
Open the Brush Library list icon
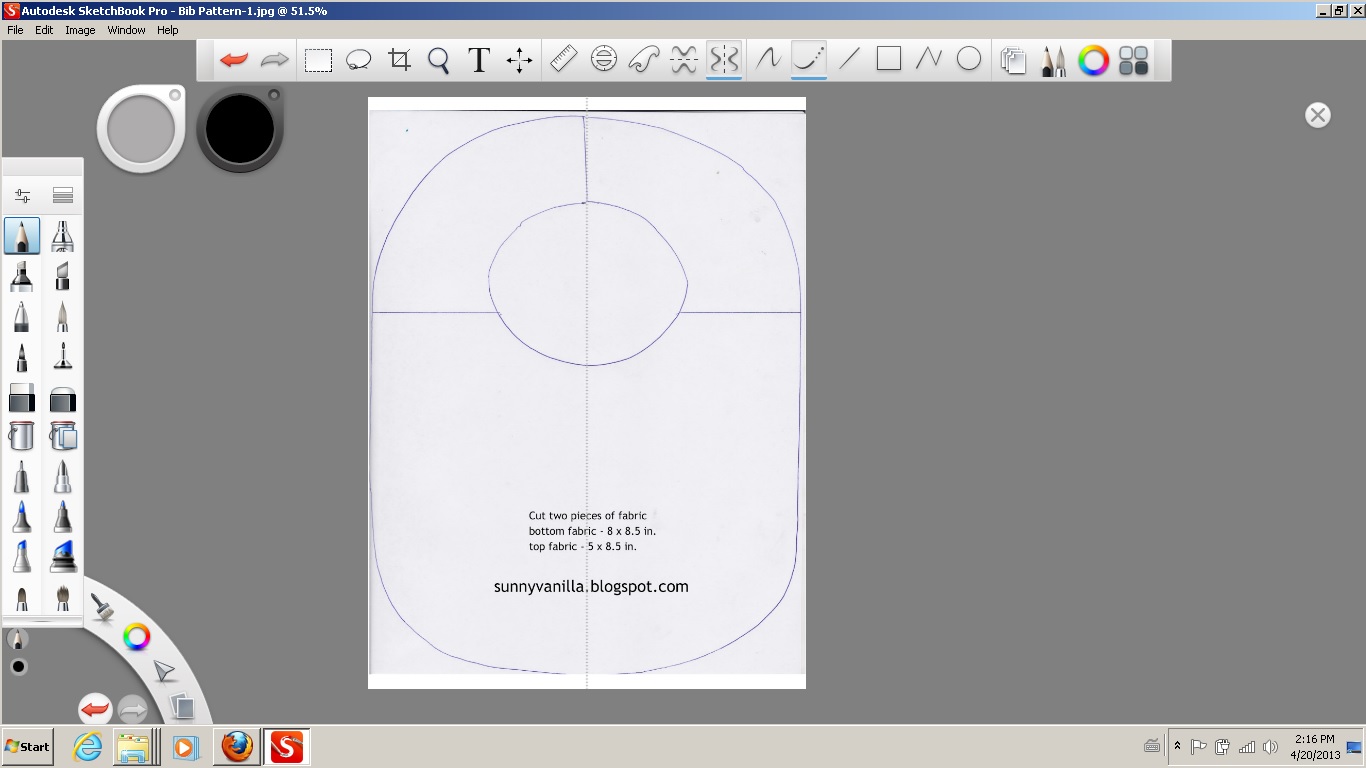tap(63, 196)
